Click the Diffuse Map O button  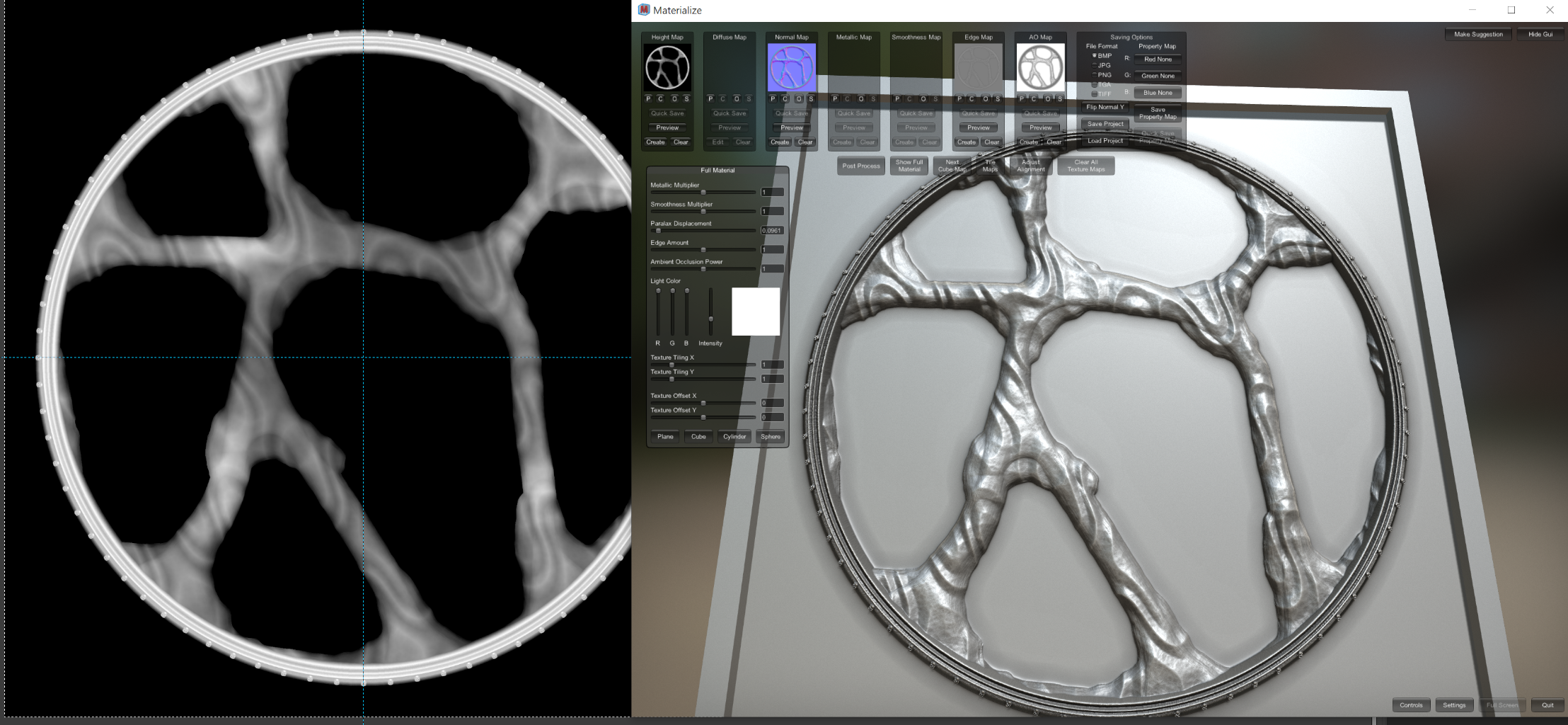[x=737, y=99]
